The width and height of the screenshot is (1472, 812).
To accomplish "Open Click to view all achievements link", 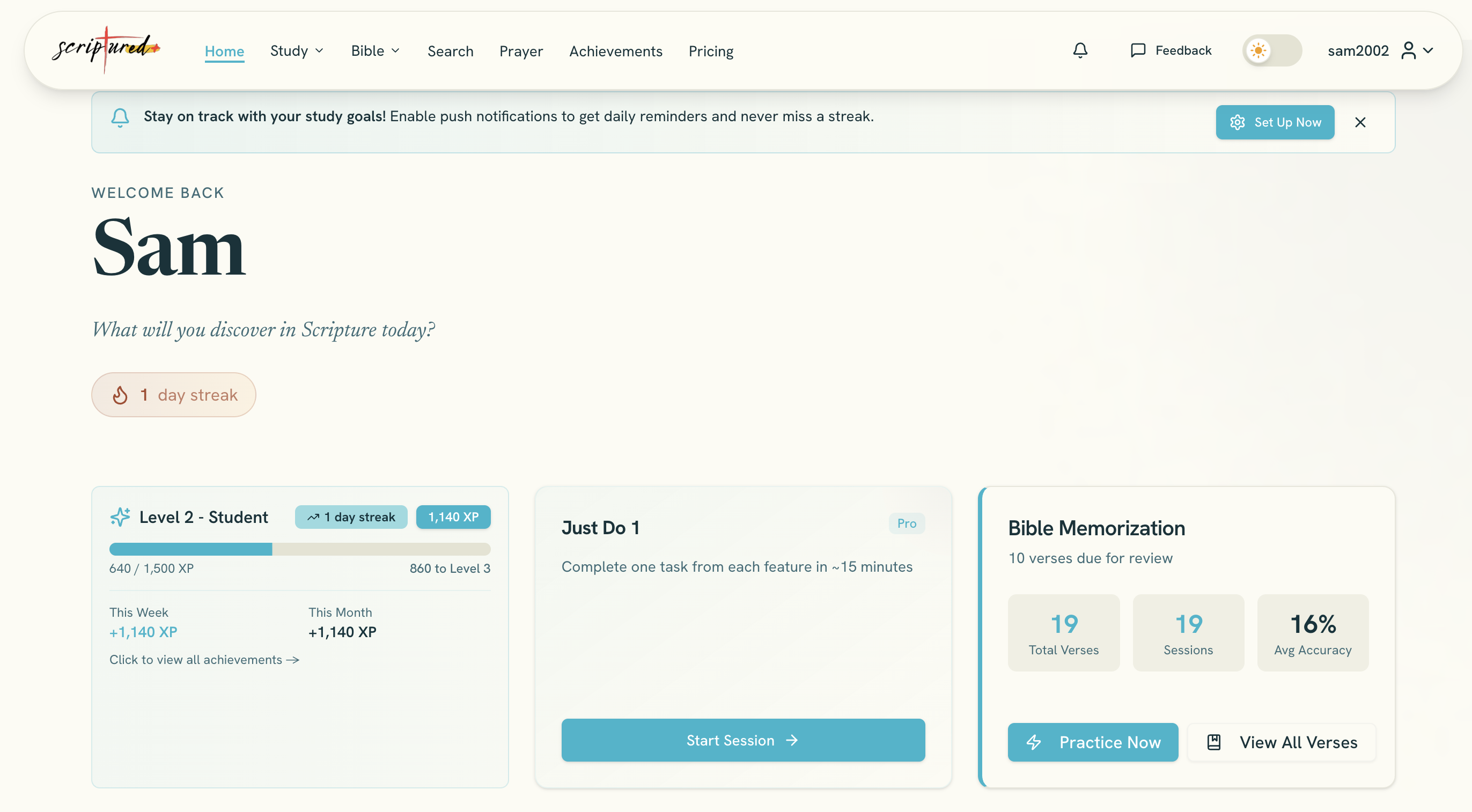I will point(204,660).
